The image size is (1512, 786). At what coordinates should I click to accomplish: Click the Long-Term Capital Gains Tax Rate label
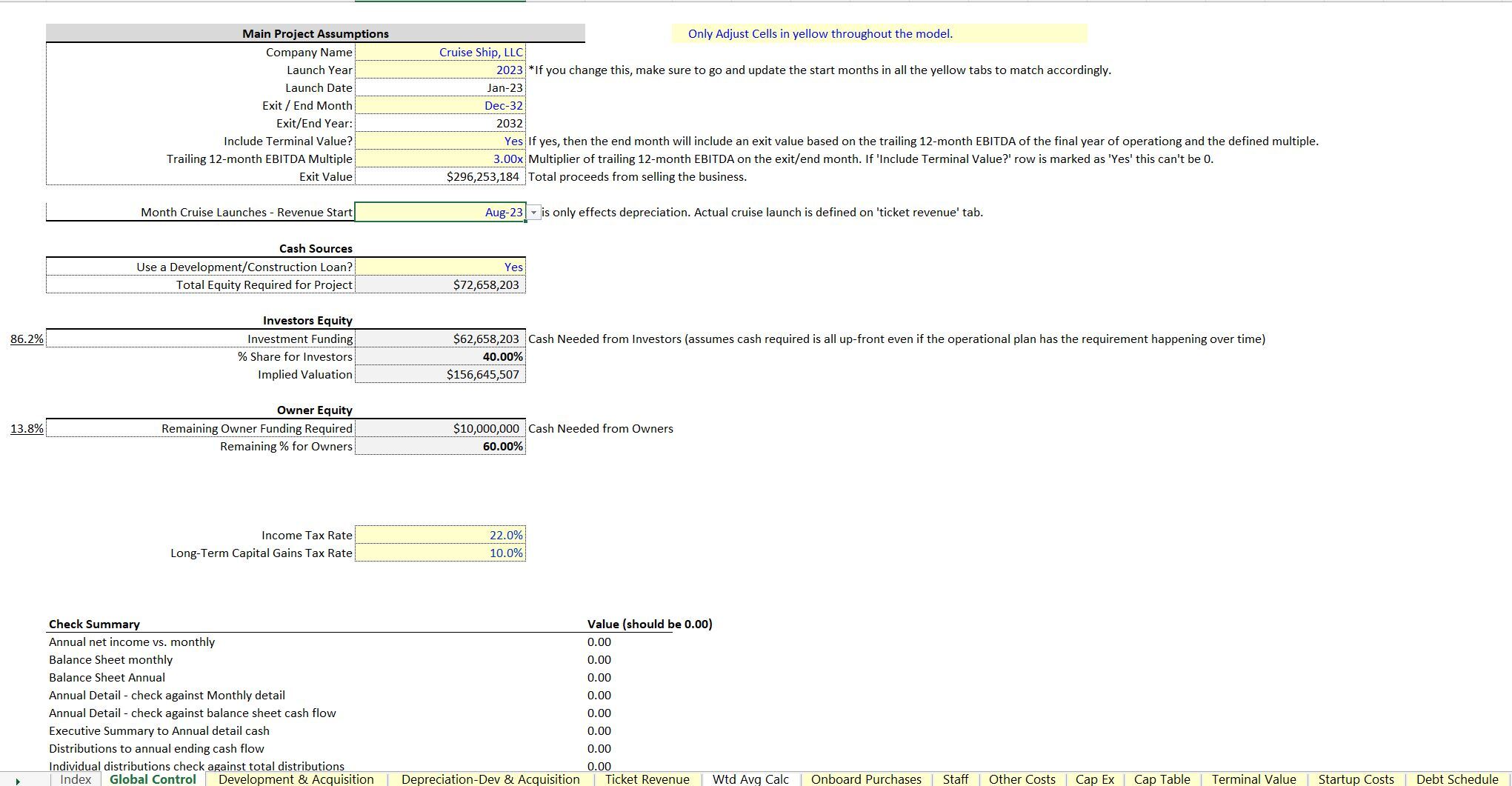point(262,553)
